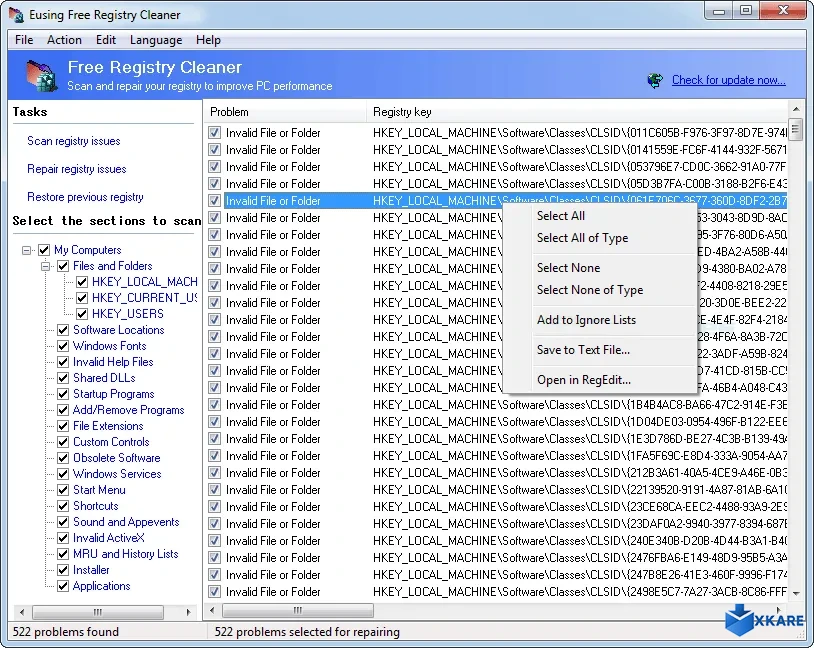Click '522 problems selected for repairing' status

point(307,632)
